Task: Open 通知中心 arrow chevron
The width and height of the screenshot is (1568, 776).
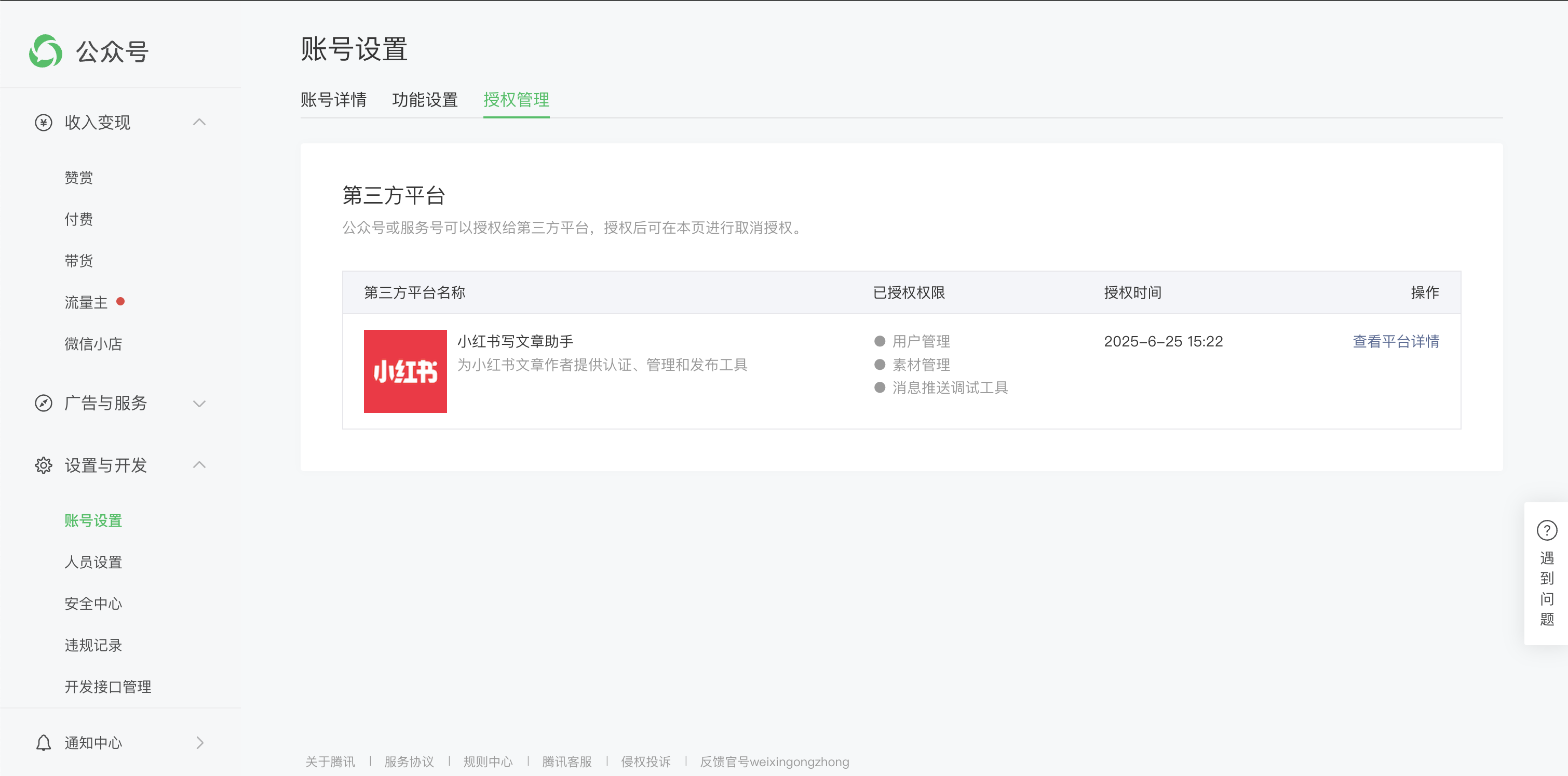Action: click(x=200, y=743)
